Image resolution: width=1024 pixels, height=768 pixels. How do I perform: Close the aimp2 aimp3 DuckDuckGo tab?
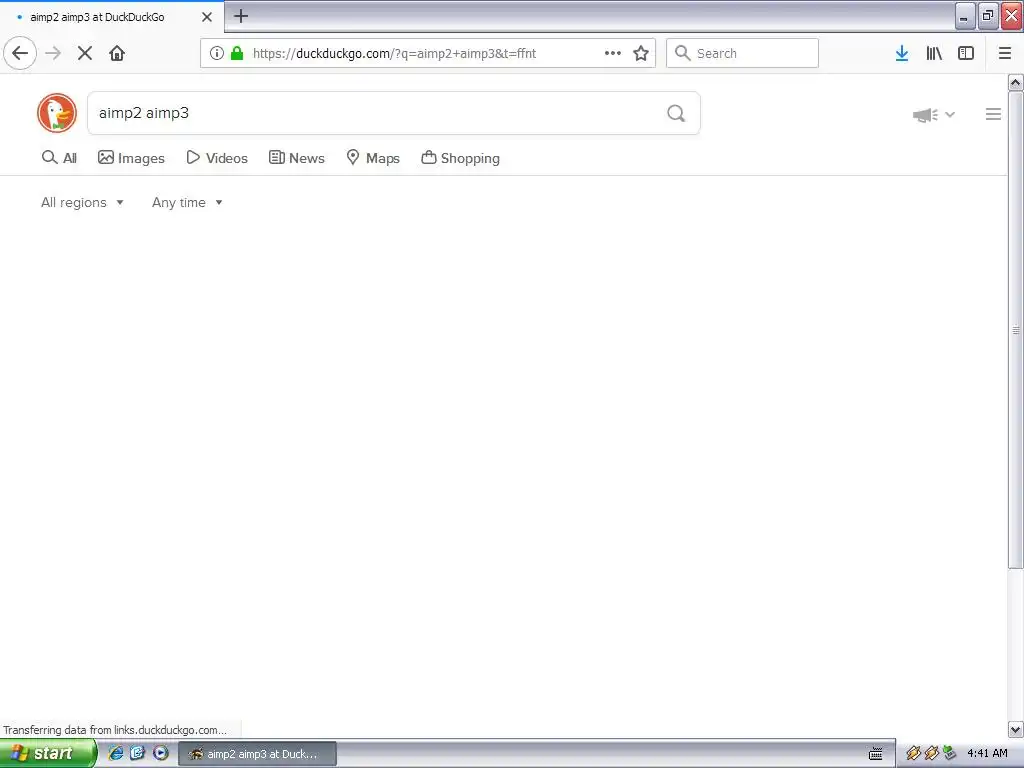[x=207, y=17]
